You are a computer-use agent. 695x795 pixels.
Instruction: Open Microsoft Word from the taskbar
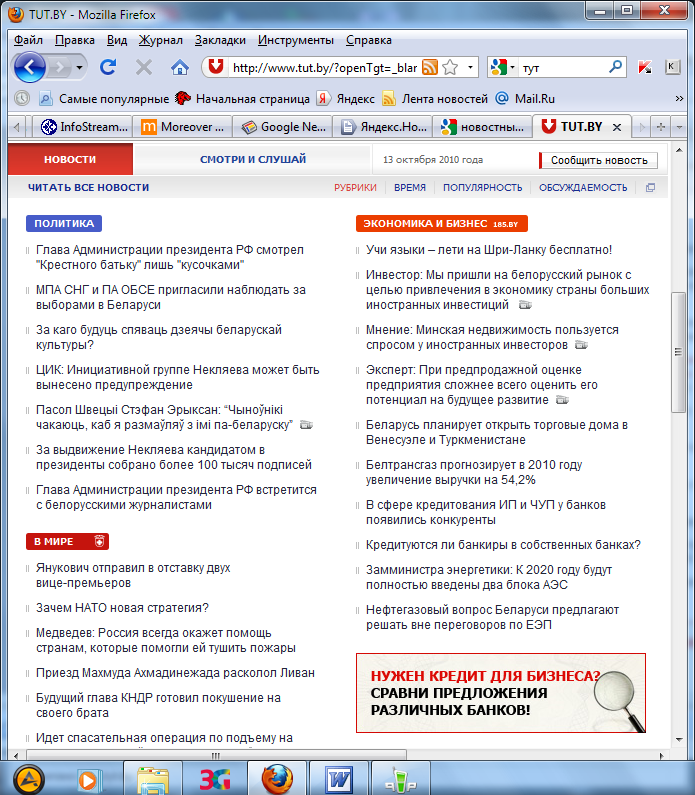339,779
